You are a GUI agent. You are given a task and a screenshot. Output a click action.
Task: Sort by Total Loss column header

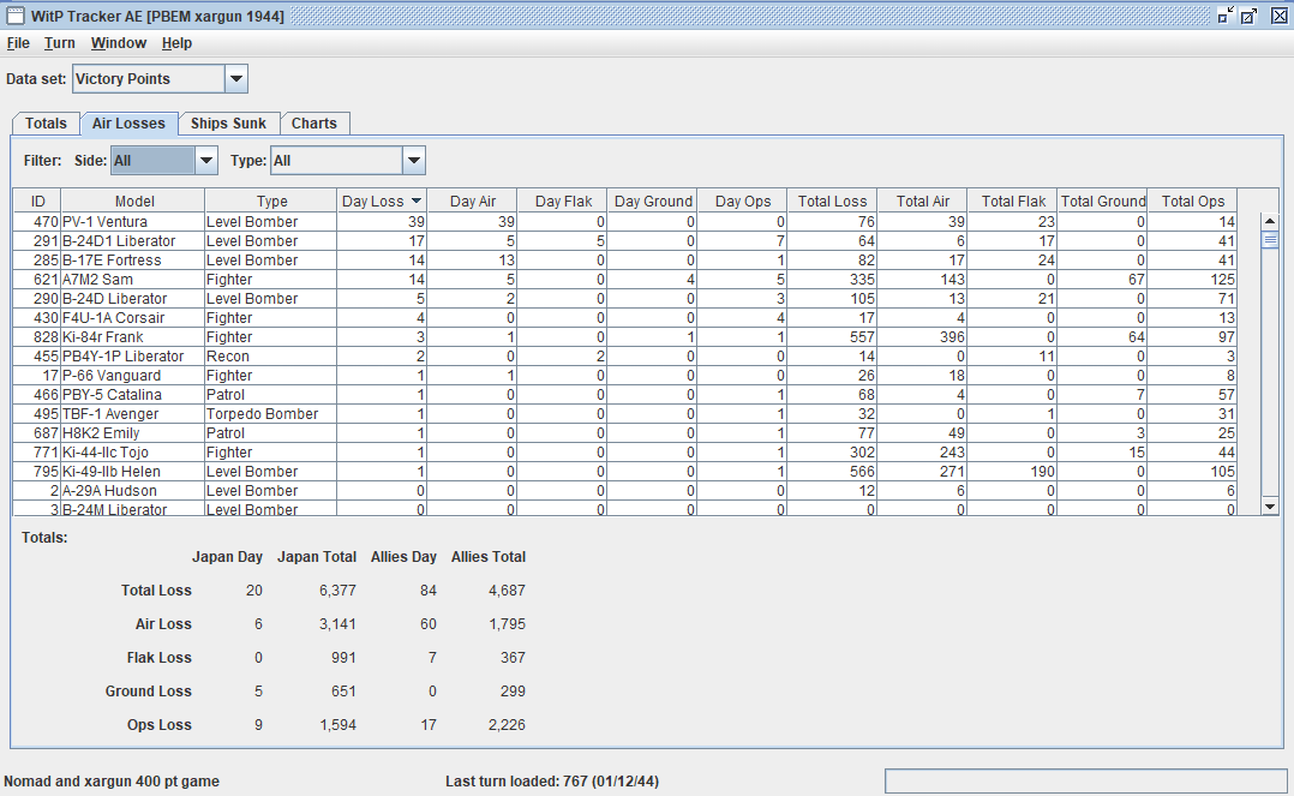(x=832, y=201)
